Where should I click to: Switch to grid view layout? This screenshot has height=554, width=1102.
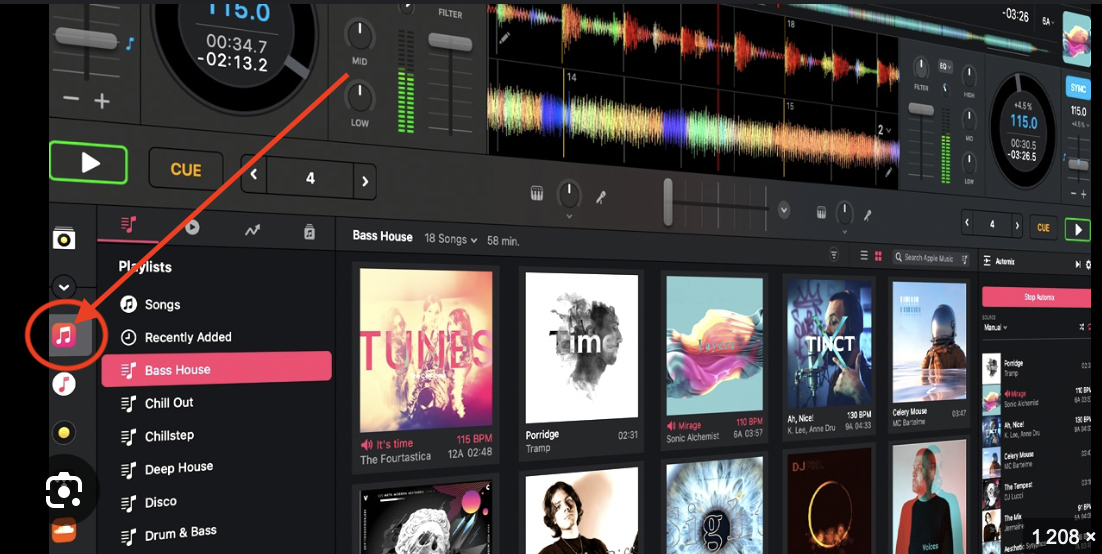pos(877,256)
